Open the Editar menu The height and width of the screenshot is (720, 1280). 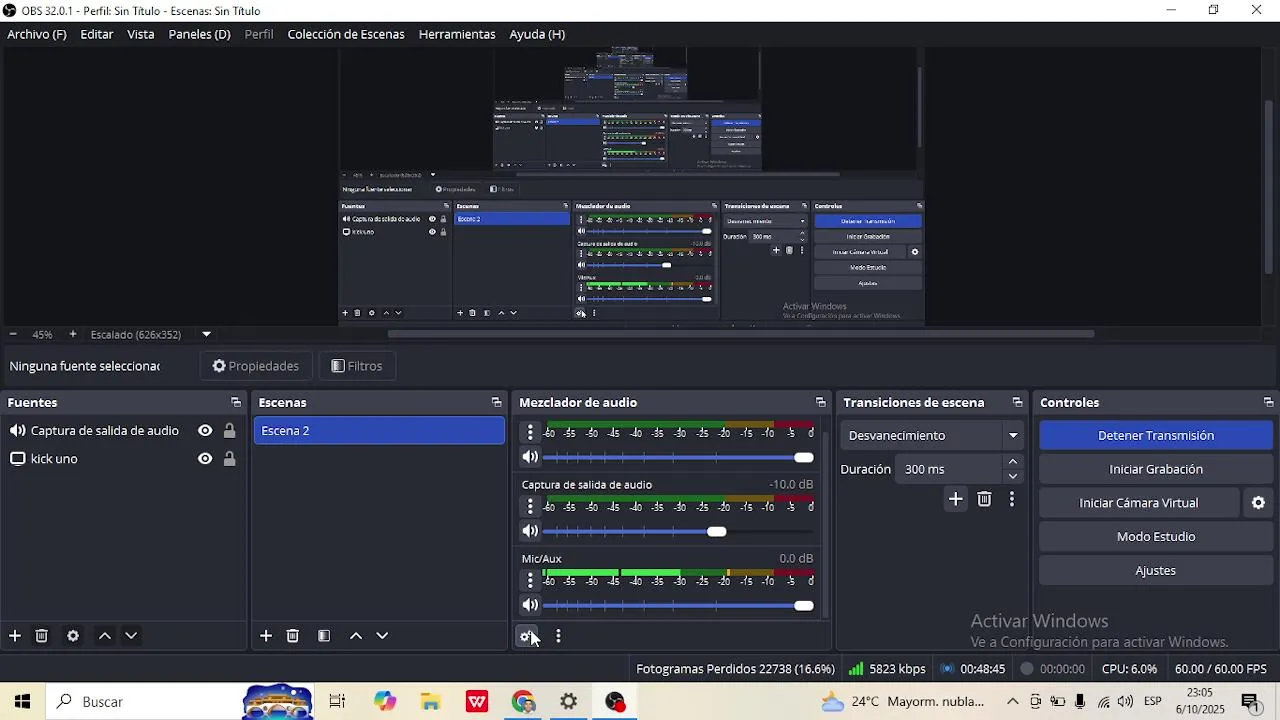coord(97,34)
